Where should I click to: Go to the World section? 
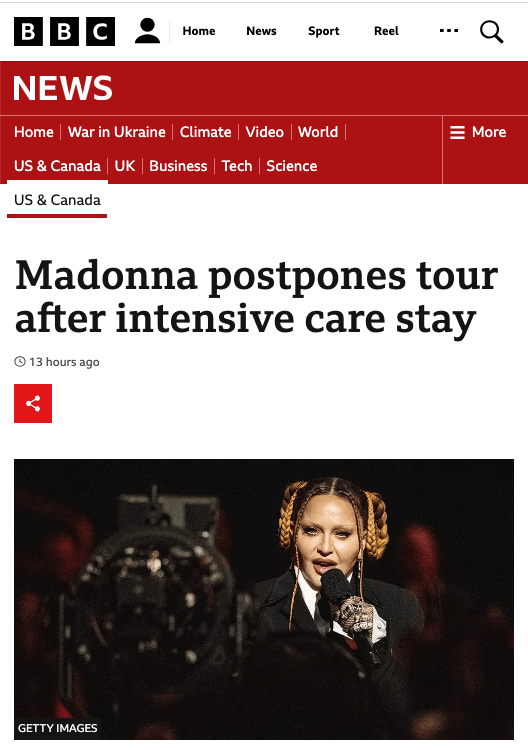318,132
